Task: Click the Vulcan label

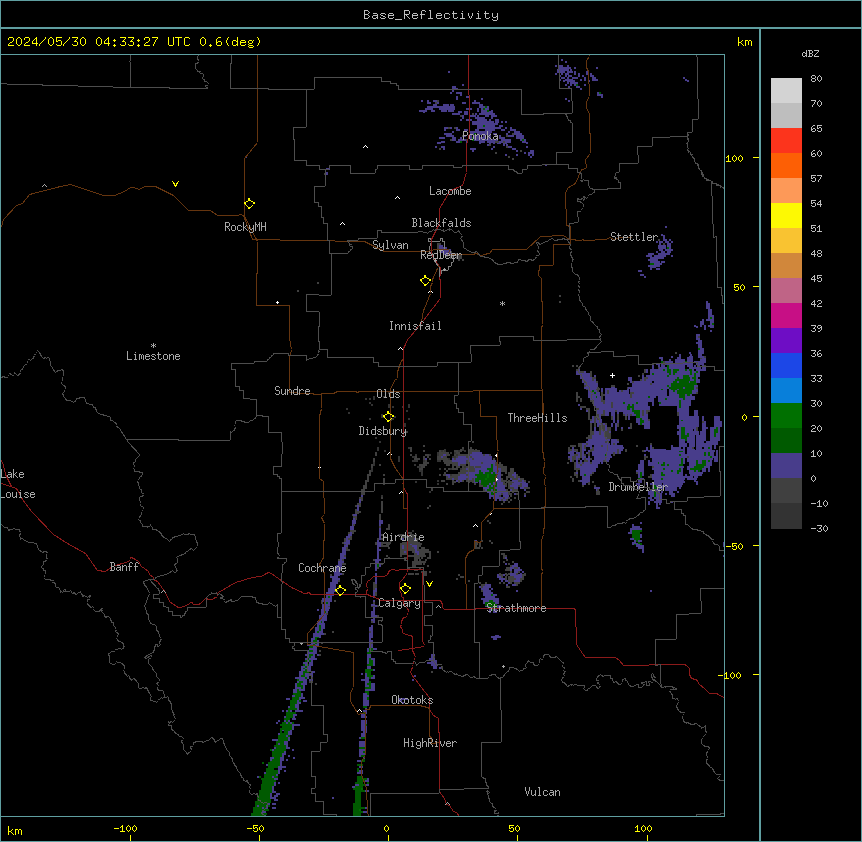Action: [x=543, y=792]
